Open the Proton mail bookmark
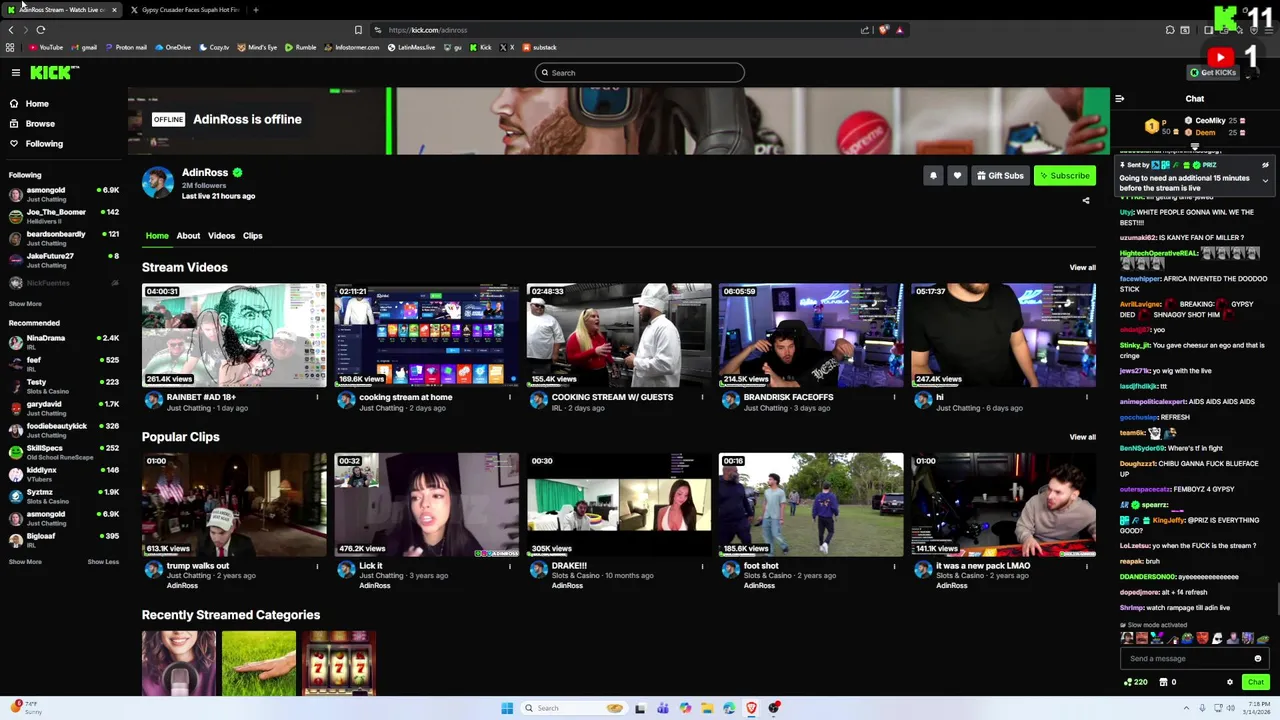 (x=125, y=48)
